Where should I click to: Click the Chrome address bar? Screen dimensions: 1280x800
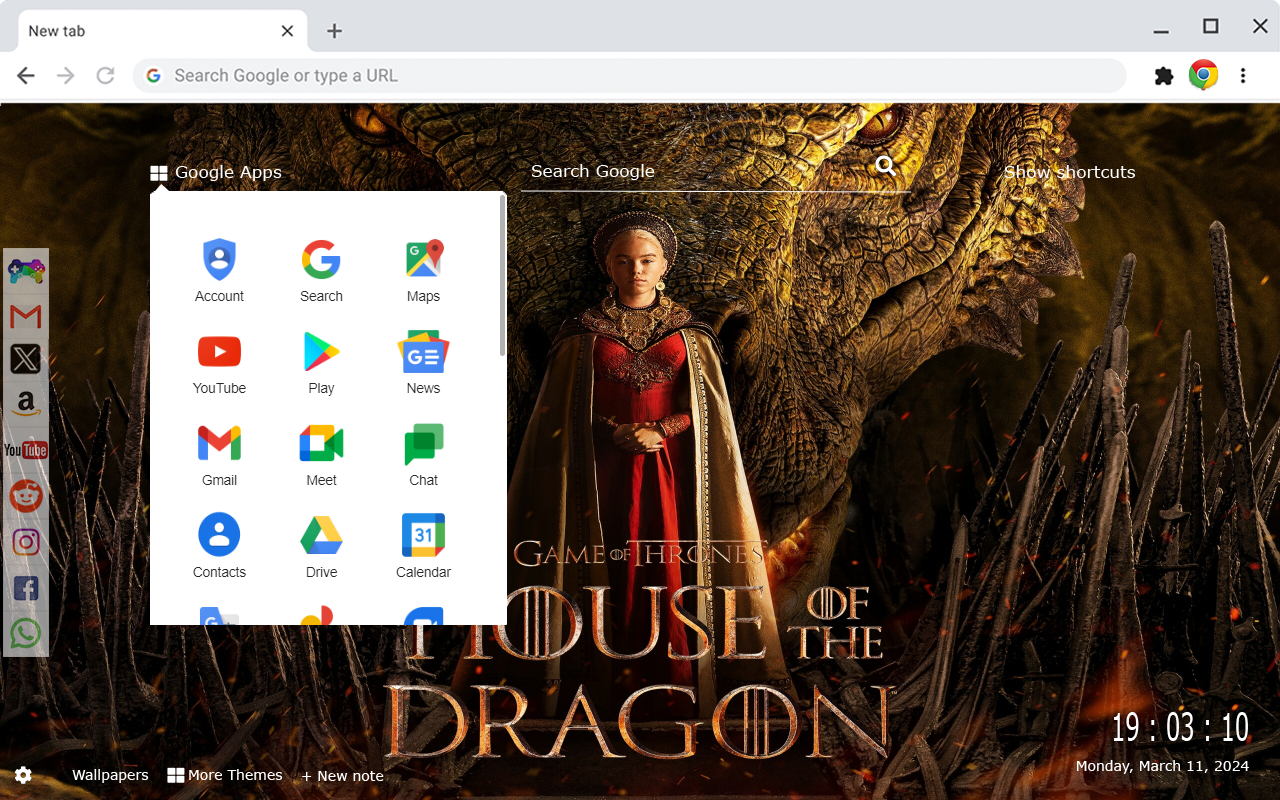[630, 76]
